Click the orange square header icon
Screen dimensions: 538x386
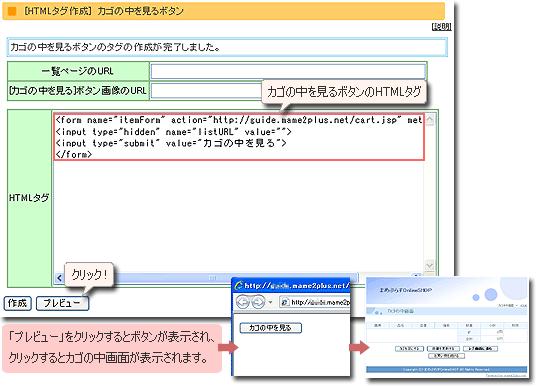tap(12, 12)
